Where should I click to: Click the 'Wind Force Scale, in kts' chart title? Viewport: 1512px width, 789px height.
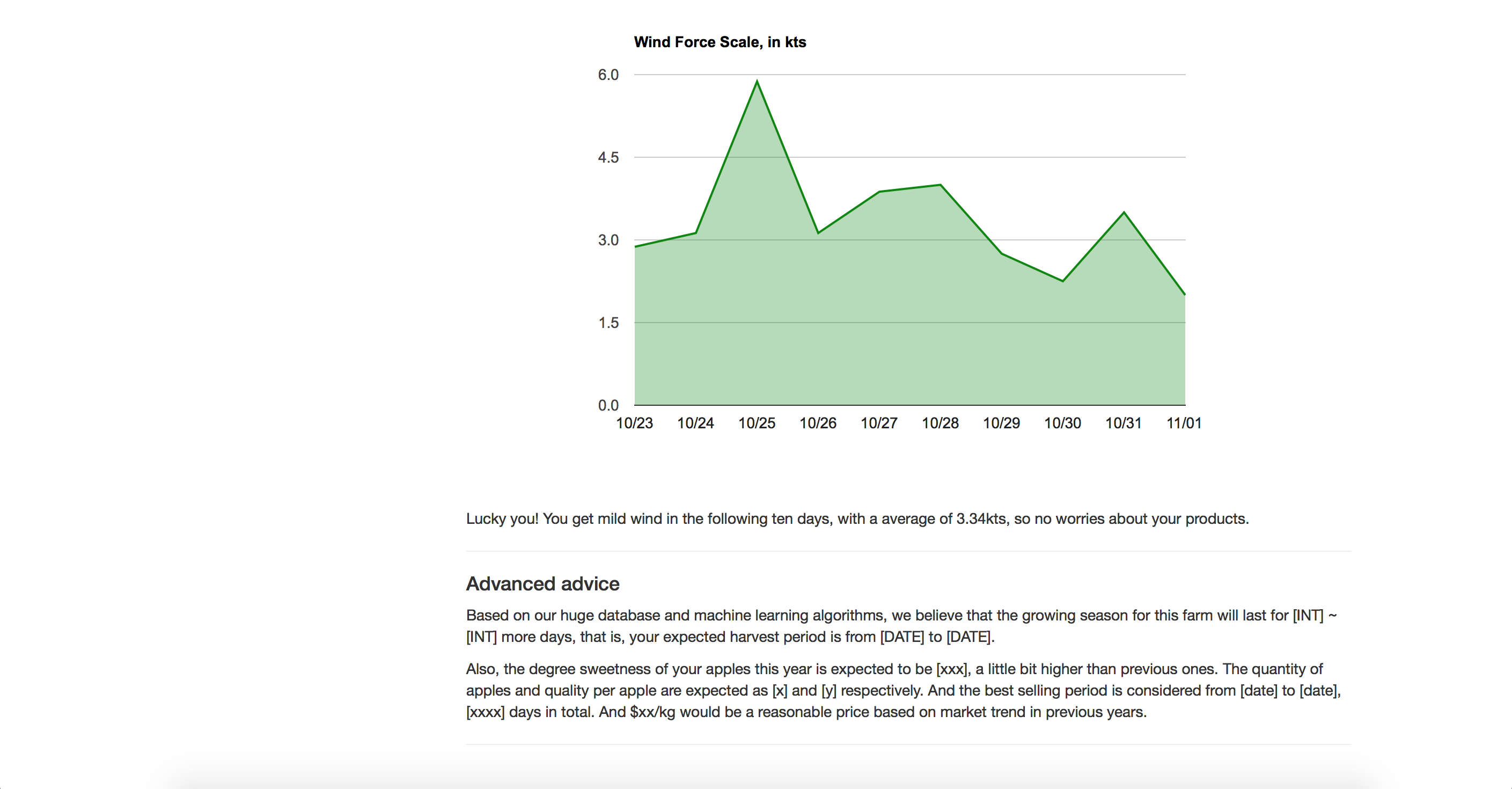click(x=720, y=42)
